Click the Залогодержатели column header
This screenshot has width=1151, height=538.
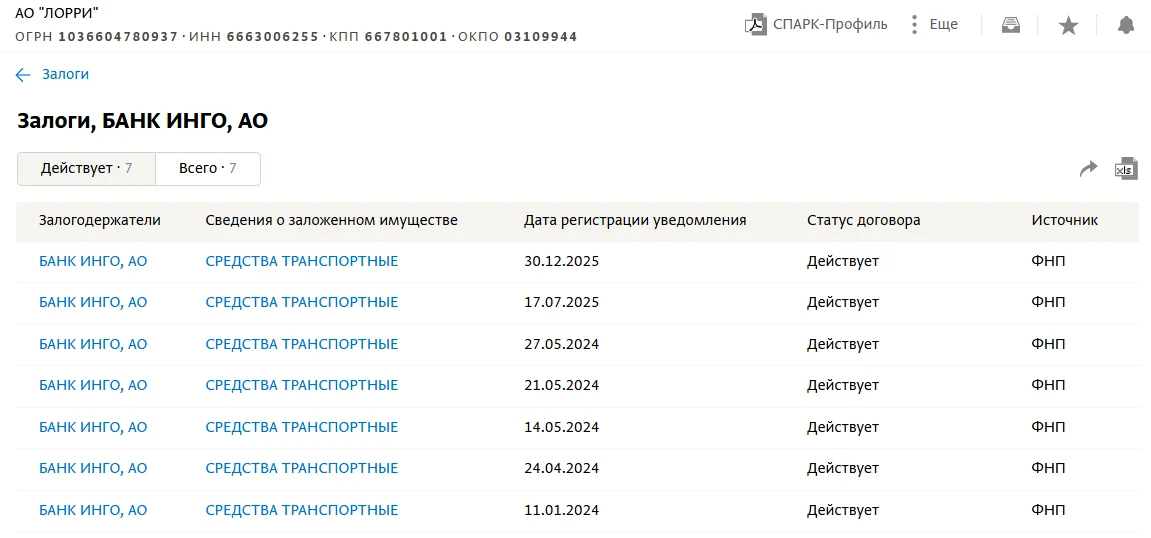click(100, 220)
